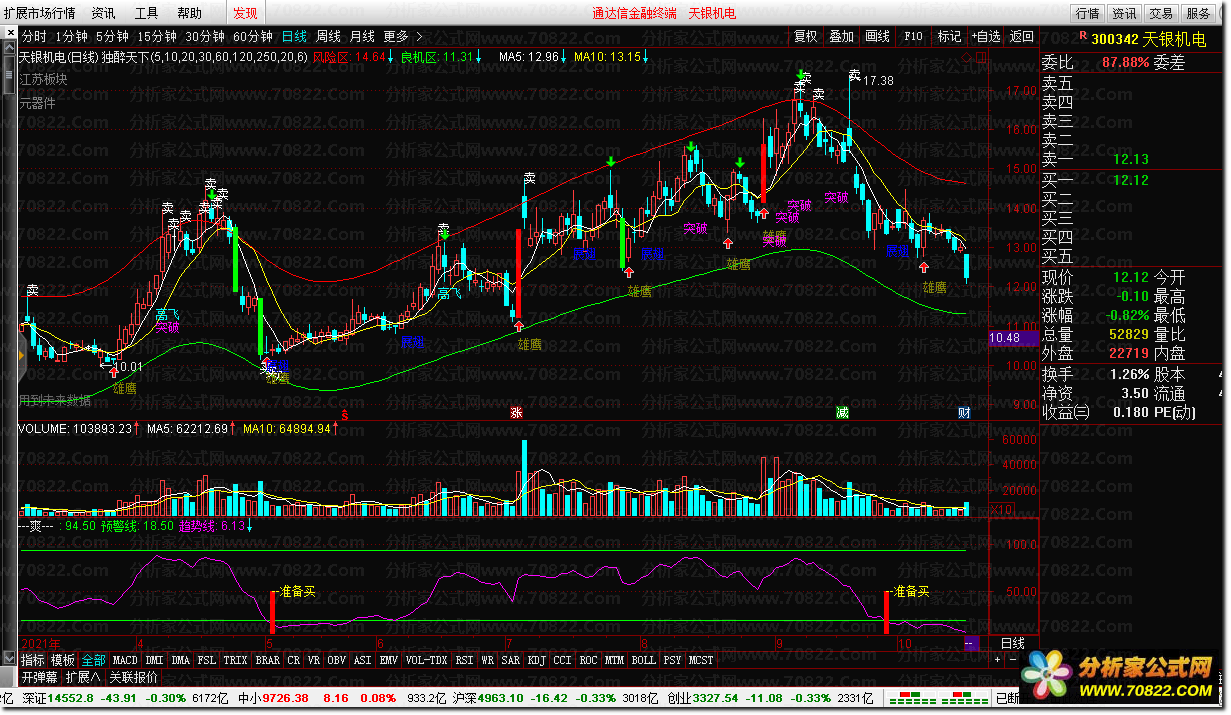
Task: Click the 减 marker under the price chart
Action: 842,412
